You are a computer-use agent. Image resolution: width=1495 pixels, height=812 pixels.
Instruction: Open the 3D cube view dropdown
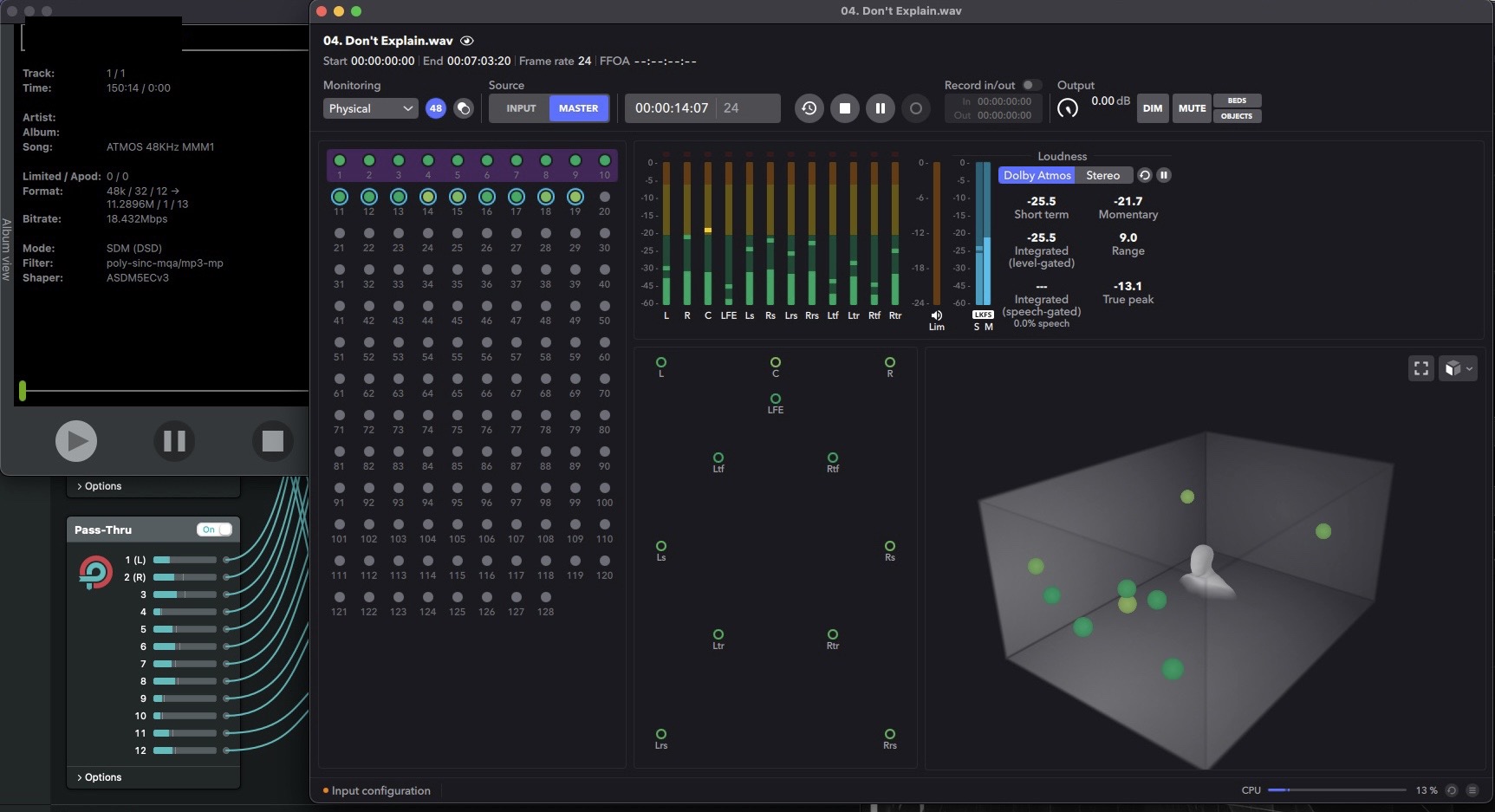coord(1458,368)
